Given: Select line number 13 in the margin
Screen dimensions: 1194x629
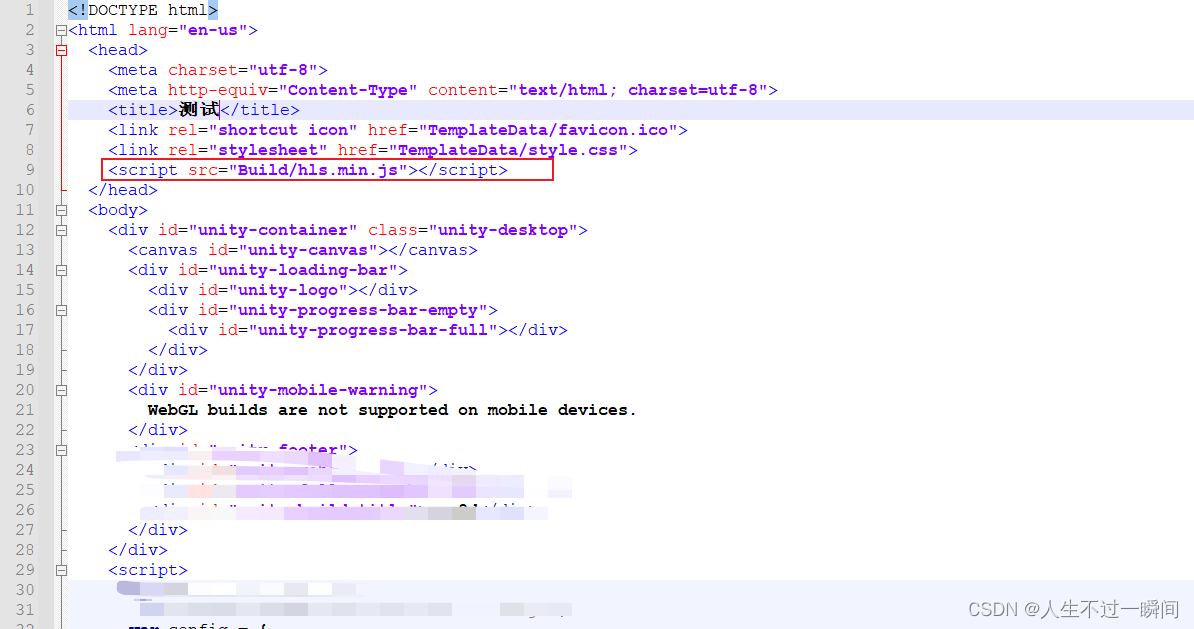Looking at the screenshot, I should (24, 250).
